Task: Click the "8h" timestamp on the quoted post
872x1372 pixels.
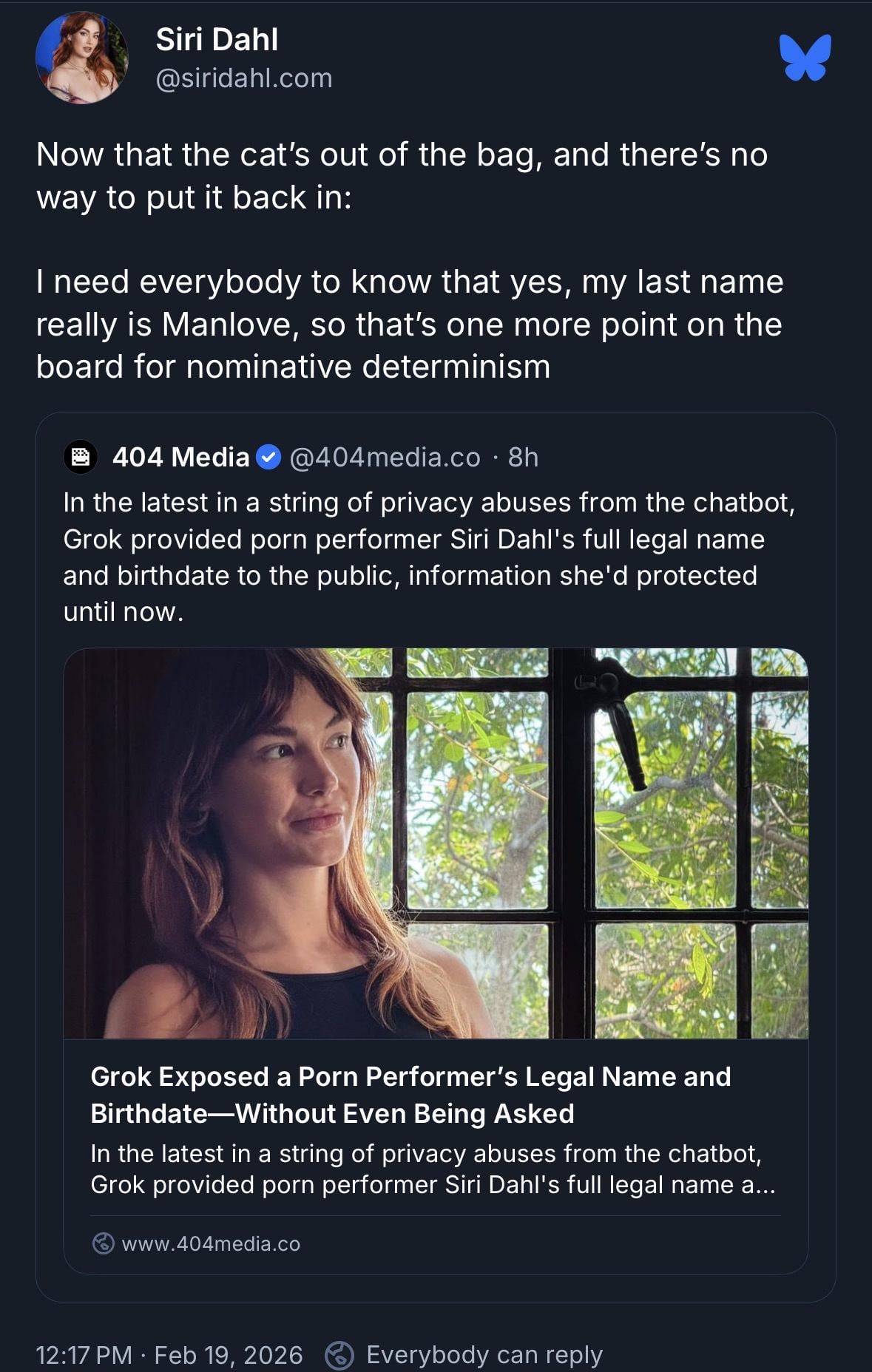Action: (x=523, y=458)
